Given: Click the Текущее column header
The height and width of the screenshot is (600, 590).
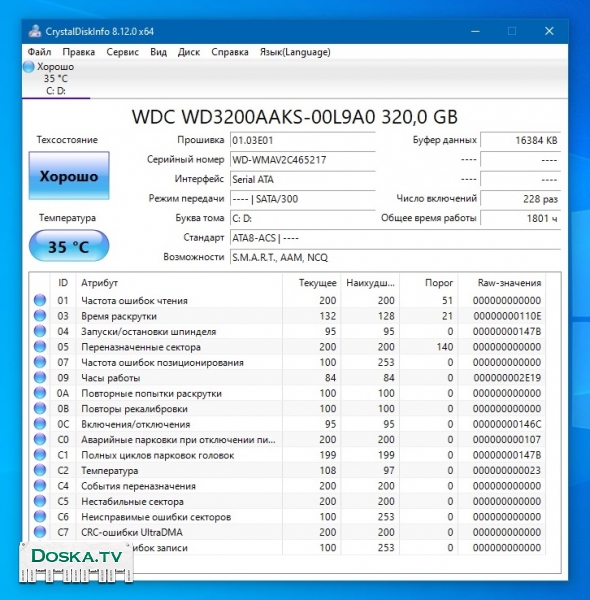Looking at the screenshot, I should pyautogui.click(x=311, y=283).
